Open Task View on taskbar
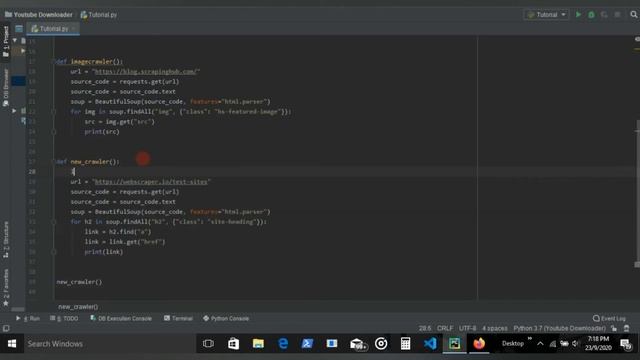Viewport: 640px width, 360px height. point(208,344)
